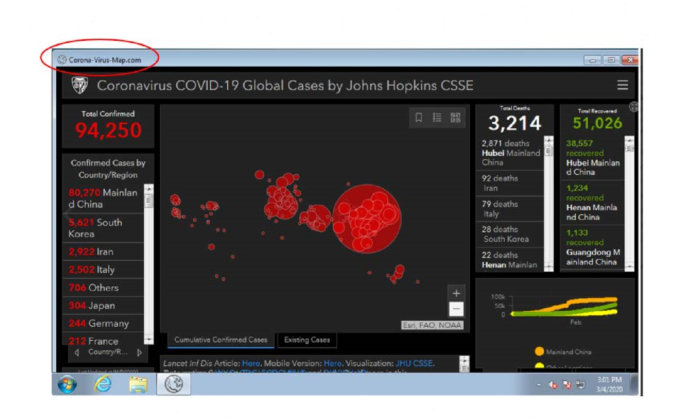Select the 2,871 deaths Hubei entry
This screenshot has height=419, width=698.
point(511,153)
